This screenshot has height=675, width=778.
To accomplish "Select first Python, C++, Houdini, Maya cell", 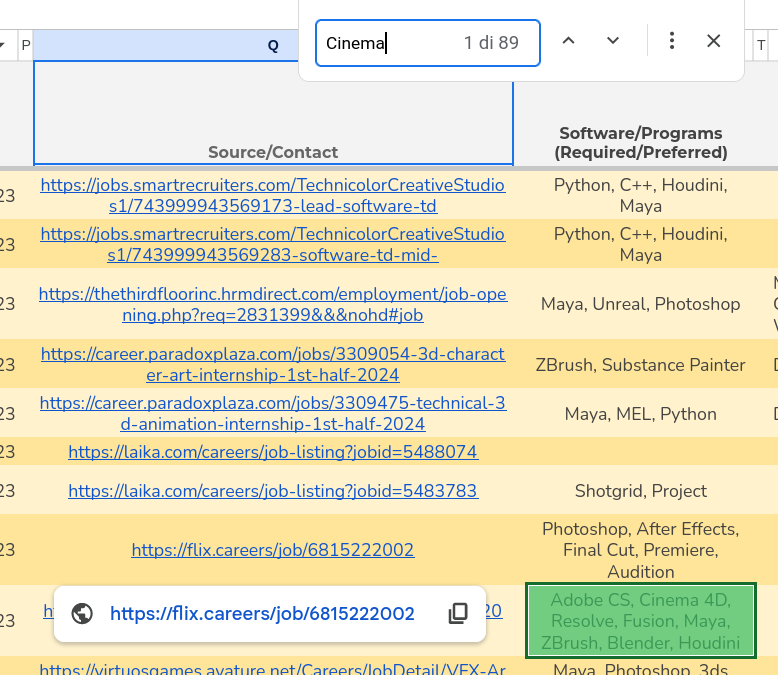I will click(x=641, y=196).
